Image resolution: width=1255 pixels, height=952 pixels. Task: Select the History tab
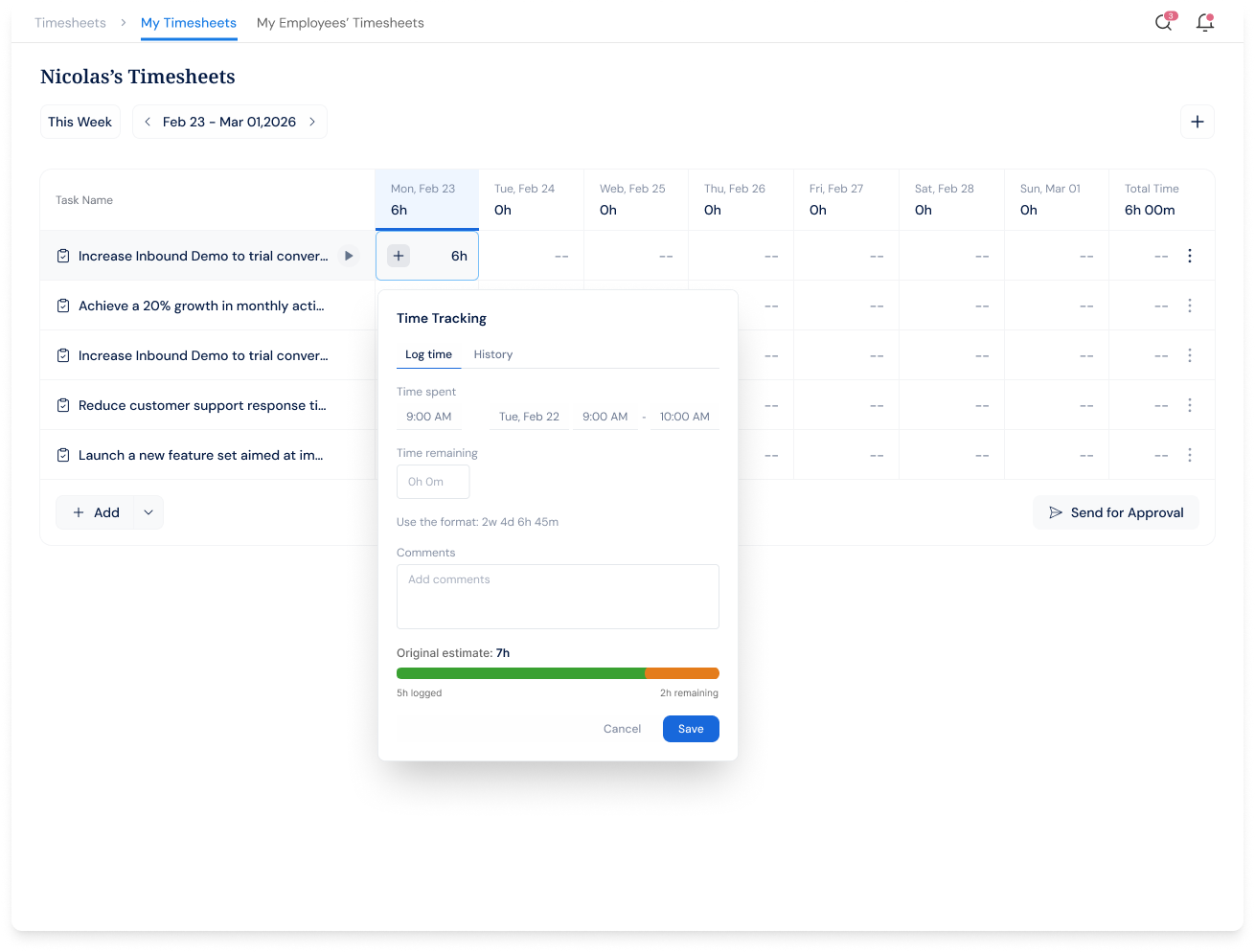pos(493,354)
